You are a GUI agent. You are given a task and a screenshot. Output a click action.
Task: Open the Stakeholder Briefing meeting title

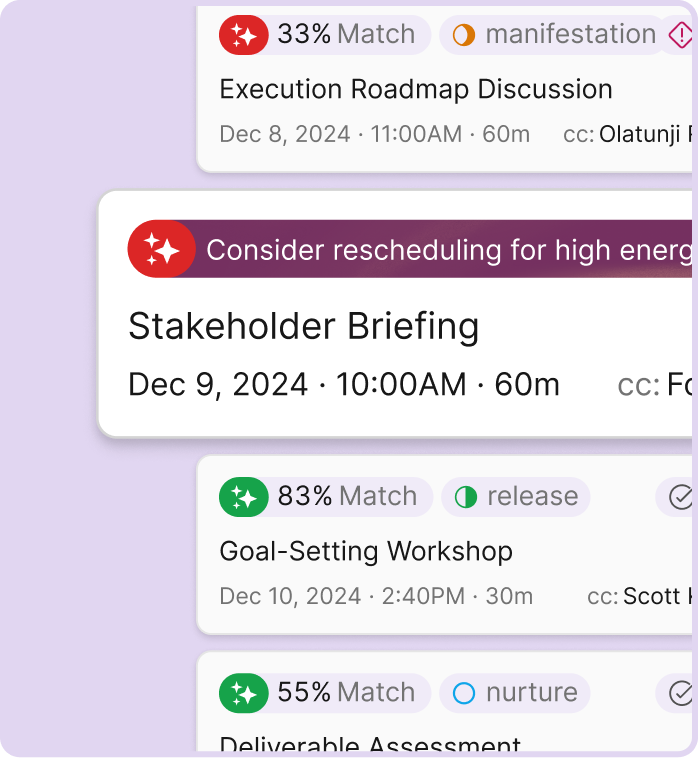point(304,326)
